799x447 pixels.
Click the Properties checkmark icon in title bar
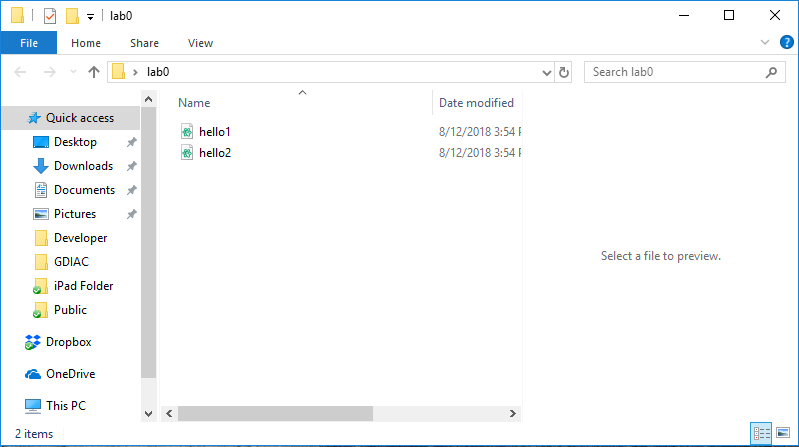[x=50, y=16]
